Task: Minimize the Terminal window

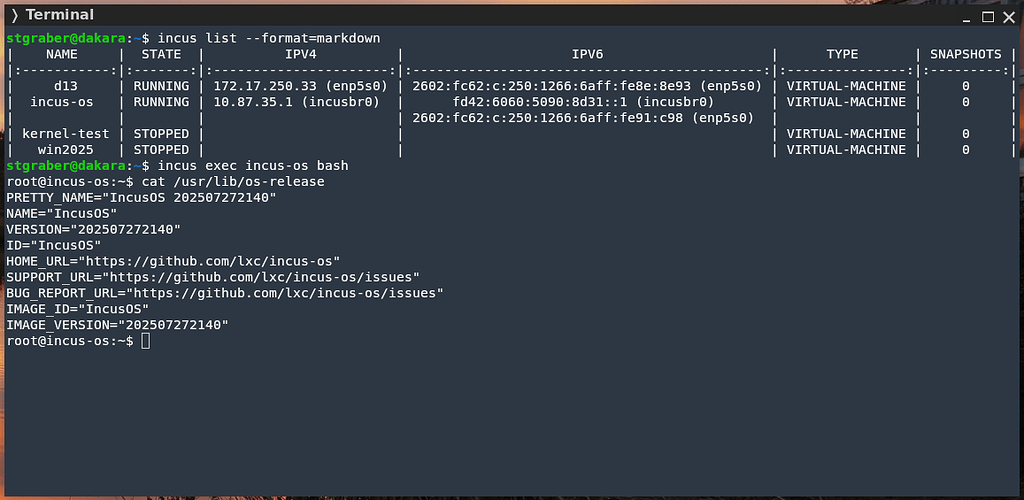Action: 967,16
